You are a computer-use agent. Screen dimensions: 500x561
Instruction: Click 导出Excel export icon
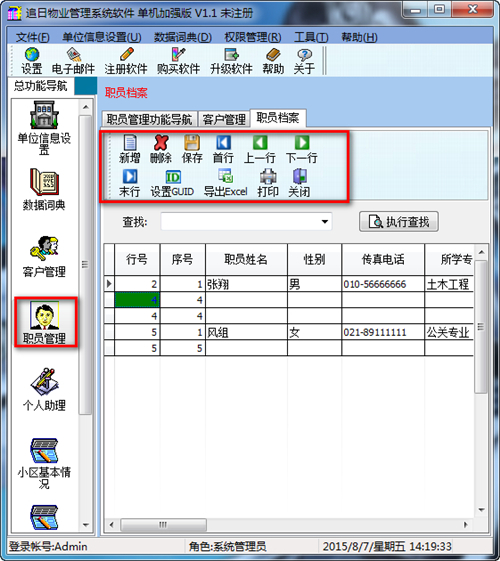click(226, 183)
